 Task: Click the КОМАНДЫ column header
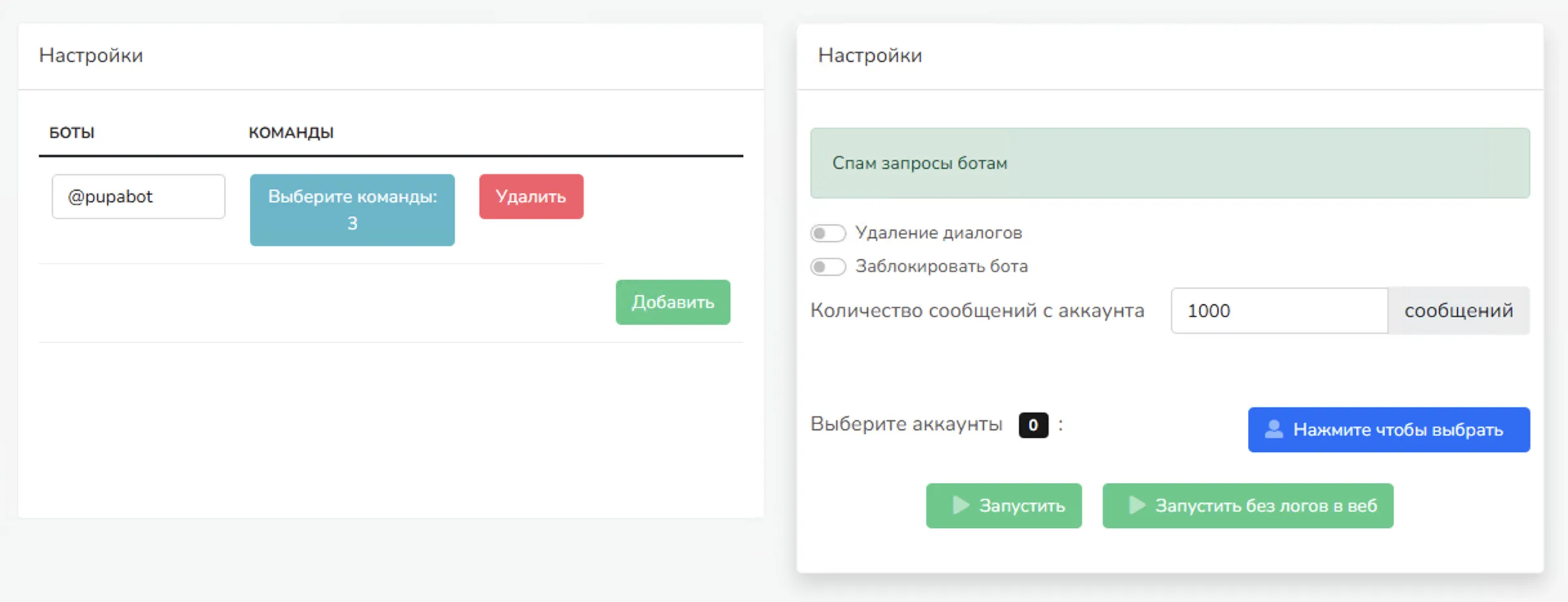291,133
